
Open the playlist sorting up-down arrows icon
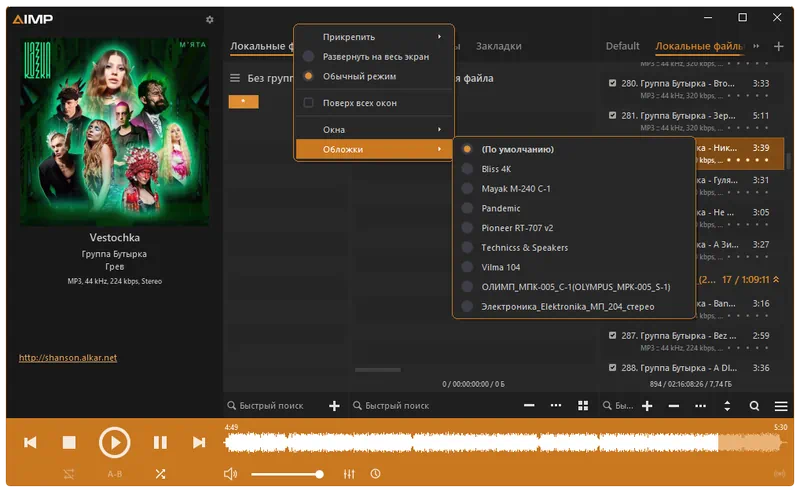coord(727,406)
